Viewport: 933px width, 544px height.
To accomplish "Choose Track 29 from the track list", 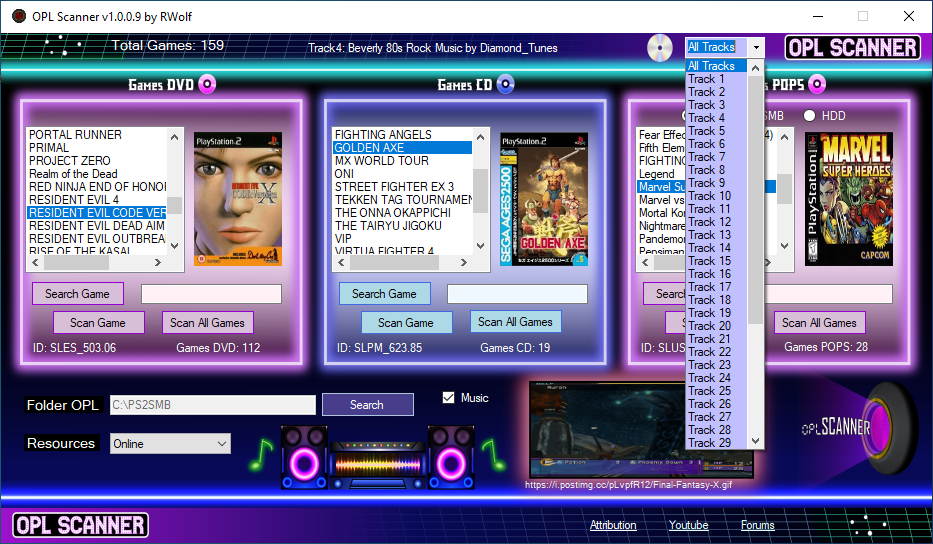I will point(716,443).
